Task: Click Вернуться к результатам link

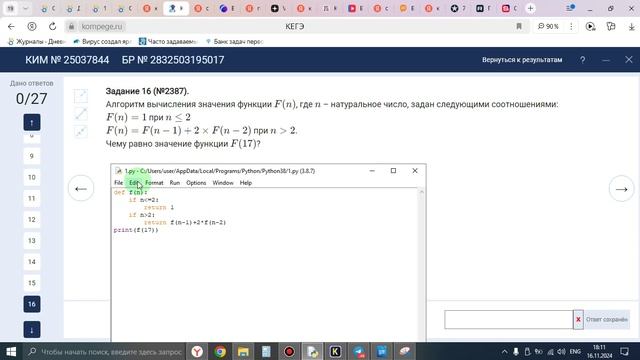Action: click(x=522, y=60)
